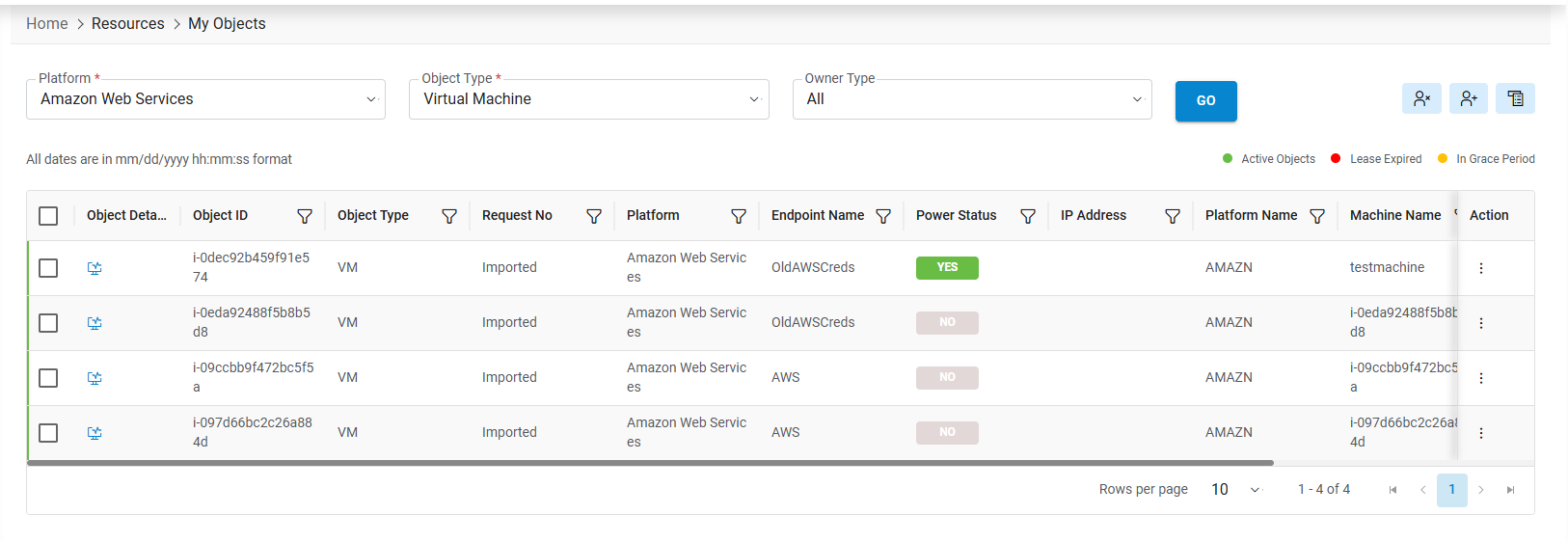Check the row for i-0dec92b459f91e574
1568x542 pixels.
[48, 268]
